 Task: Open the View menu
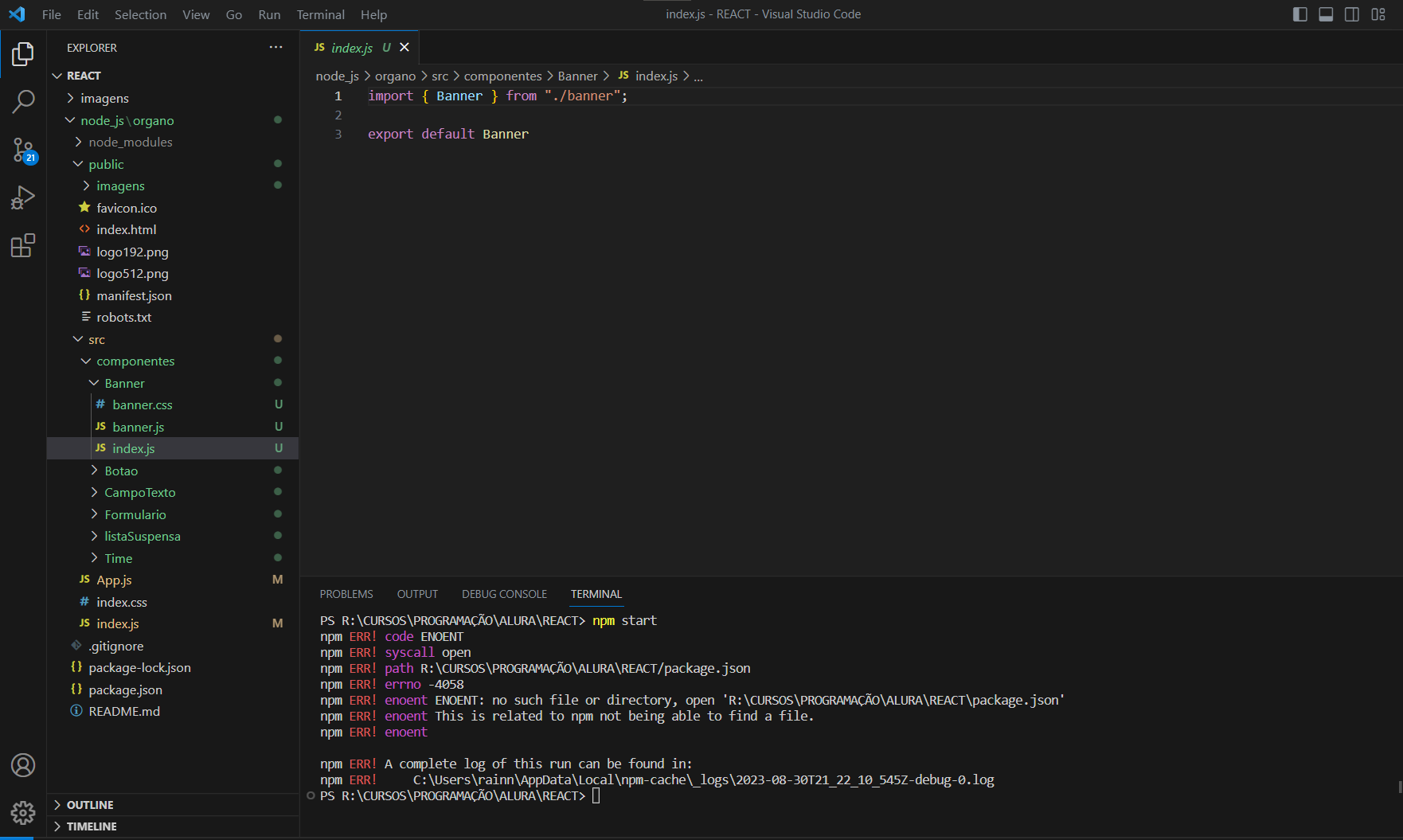pyautogui.click(x=196, y=14)
